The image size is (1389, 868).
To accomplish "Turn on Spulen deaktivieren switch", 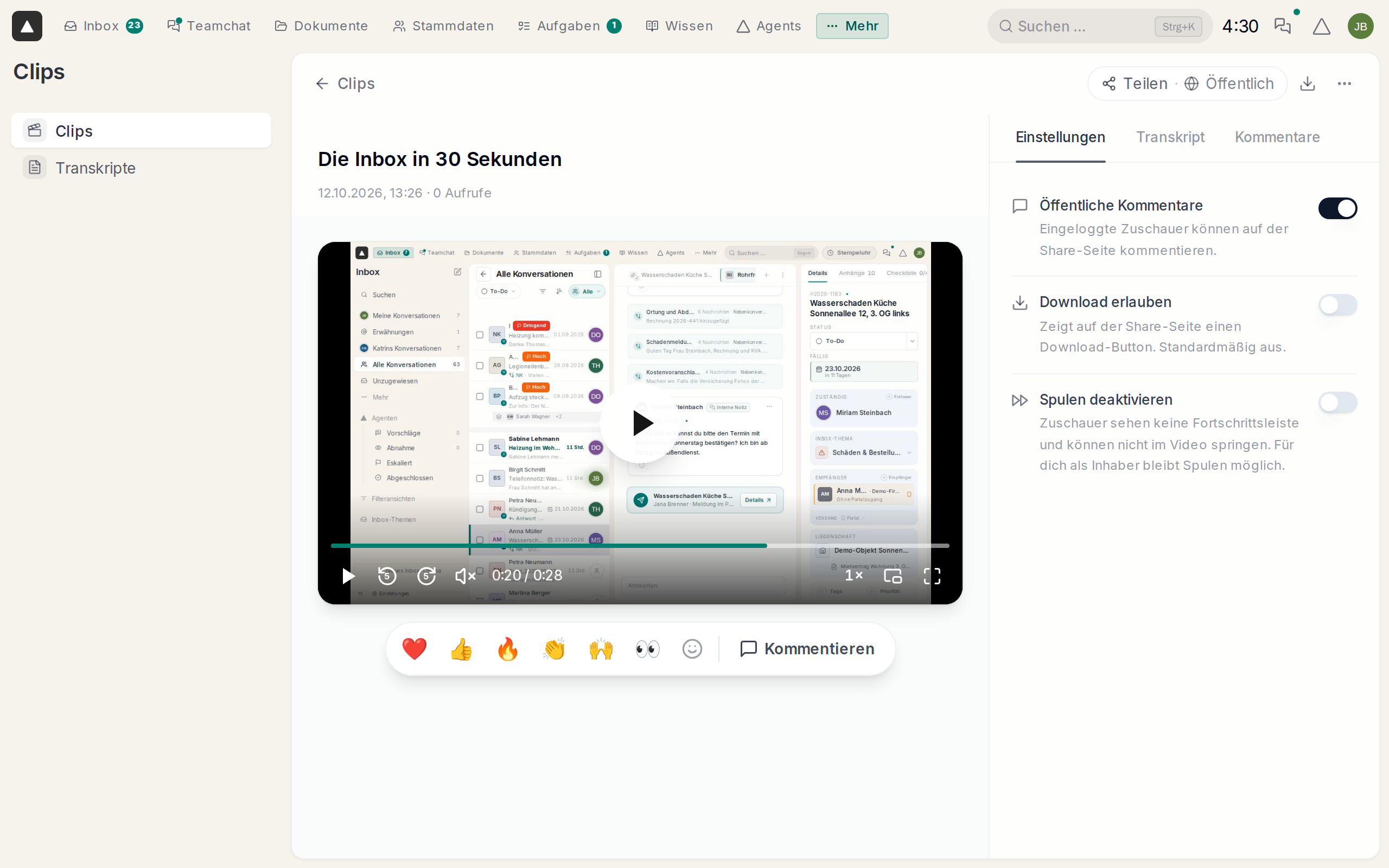I will tap(1337, 403).
